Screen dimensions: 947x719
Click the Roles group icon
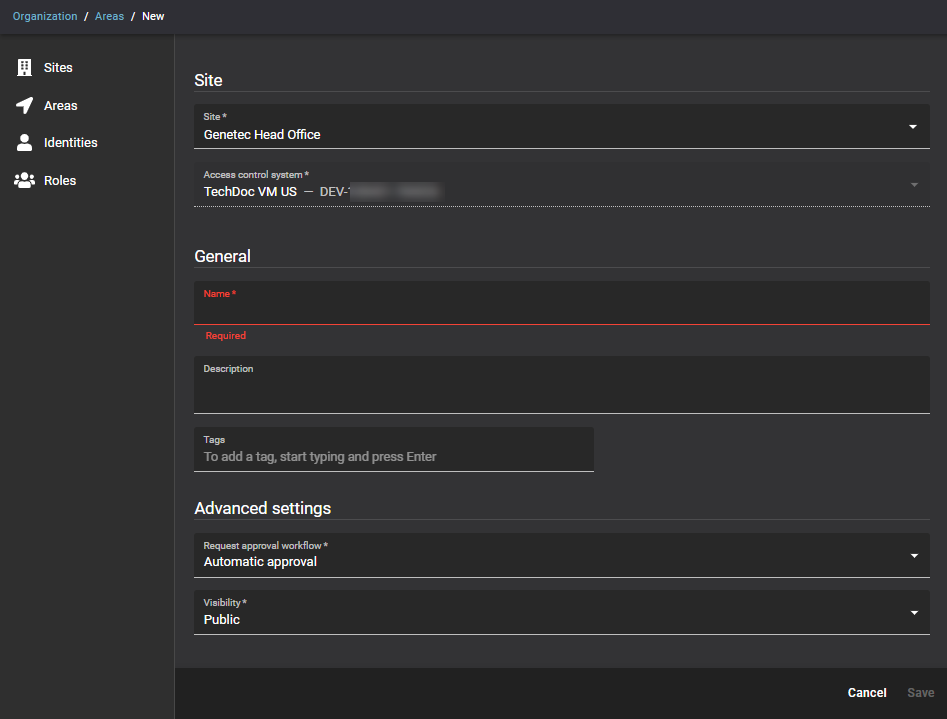[x=25, y=181]
